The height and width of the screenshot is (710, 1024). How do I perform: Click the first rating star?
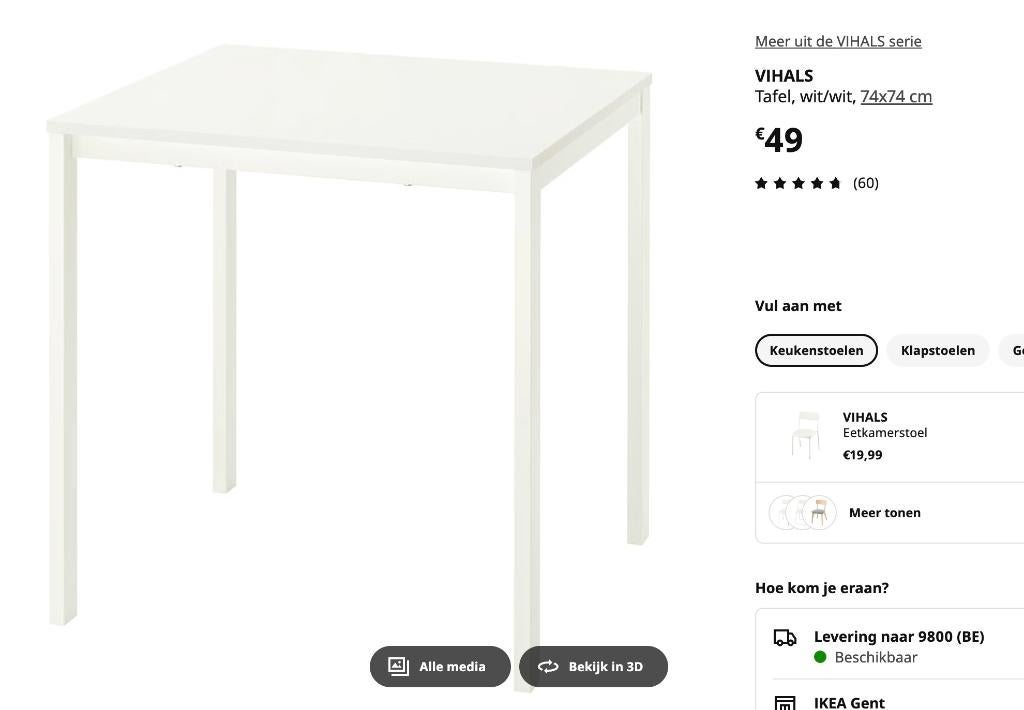[x=760, y=183]
